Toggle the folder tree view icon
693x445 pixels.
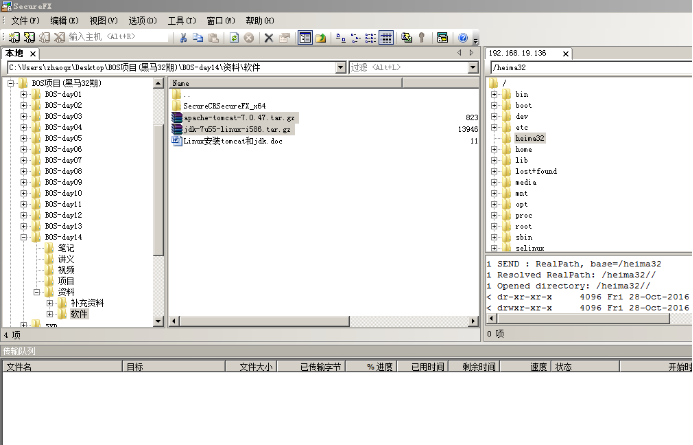pyautogui.click(x=305, y=38)
